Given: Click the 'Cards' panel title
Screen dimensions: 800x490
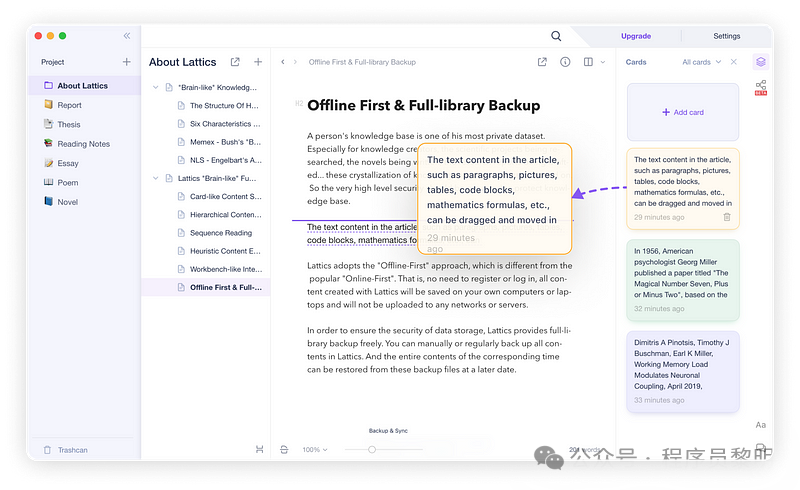Looking at the screenshot, I should click(636, 62).
